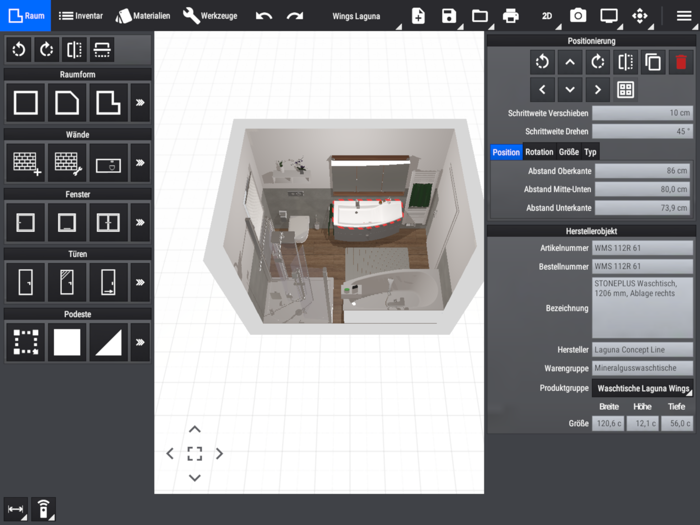Select the Rotation tab
Image resolution: width=700 pixels, height=525 pixels.
coord(539,152)
